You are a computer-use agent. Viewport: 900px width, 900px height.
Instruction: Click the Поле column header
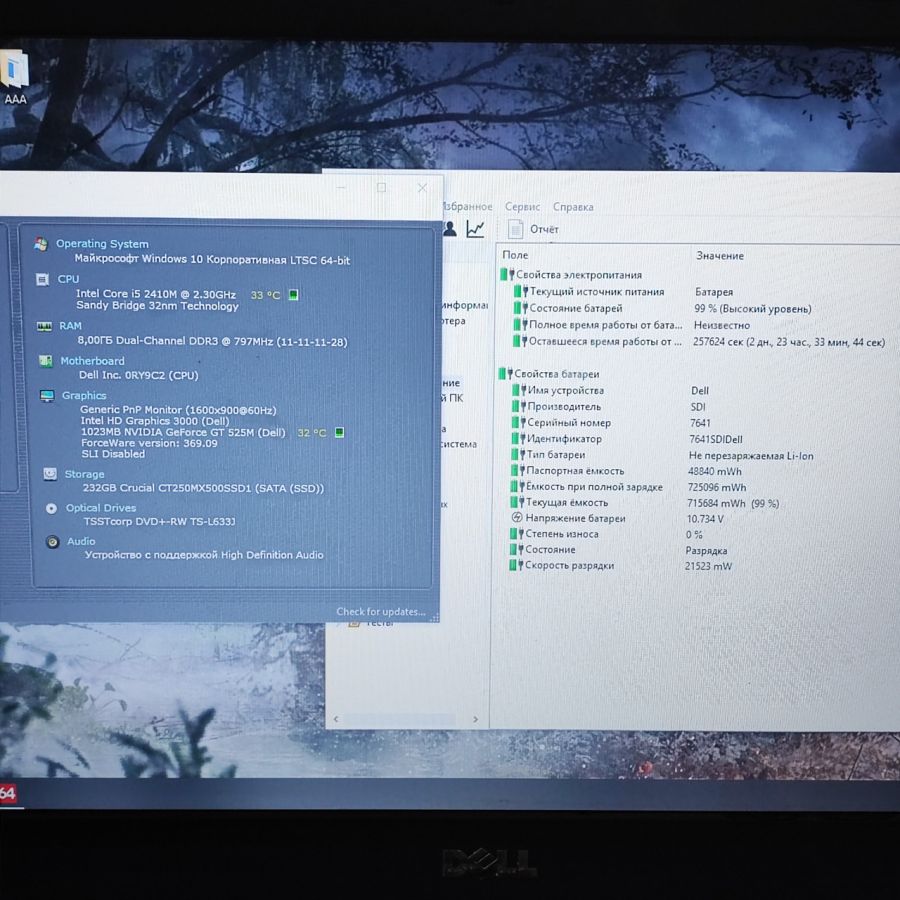pyautogui.click(x=515, y=255)
